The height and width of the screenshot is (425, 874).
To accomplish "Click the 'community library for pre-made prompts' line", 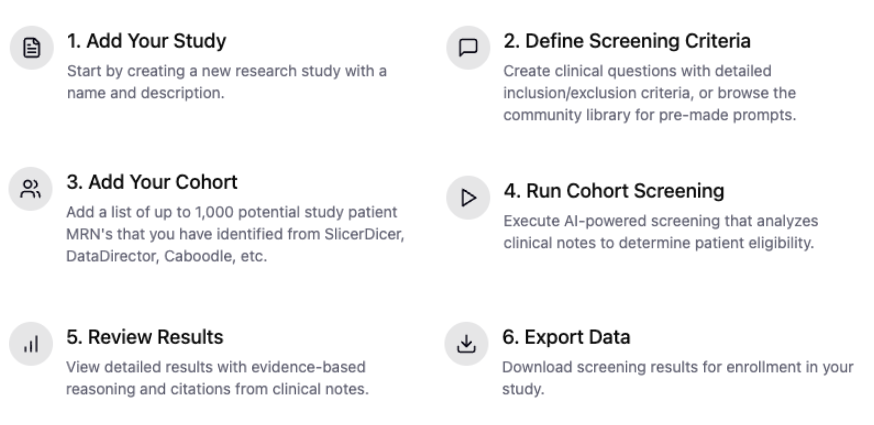I will pyautogui.click(x=650, y=115).
